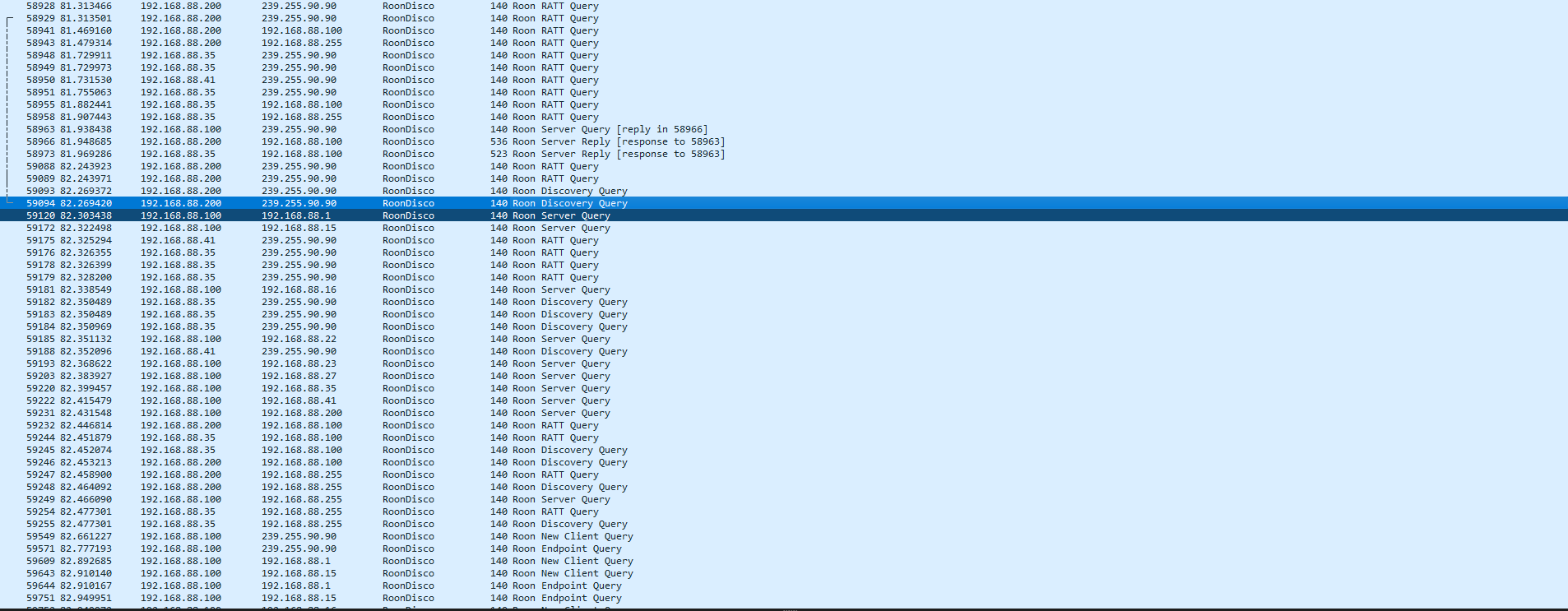Select packet number 58929 row
The width and height of the screenshot is (1568, 611).
tap(784, 18)
